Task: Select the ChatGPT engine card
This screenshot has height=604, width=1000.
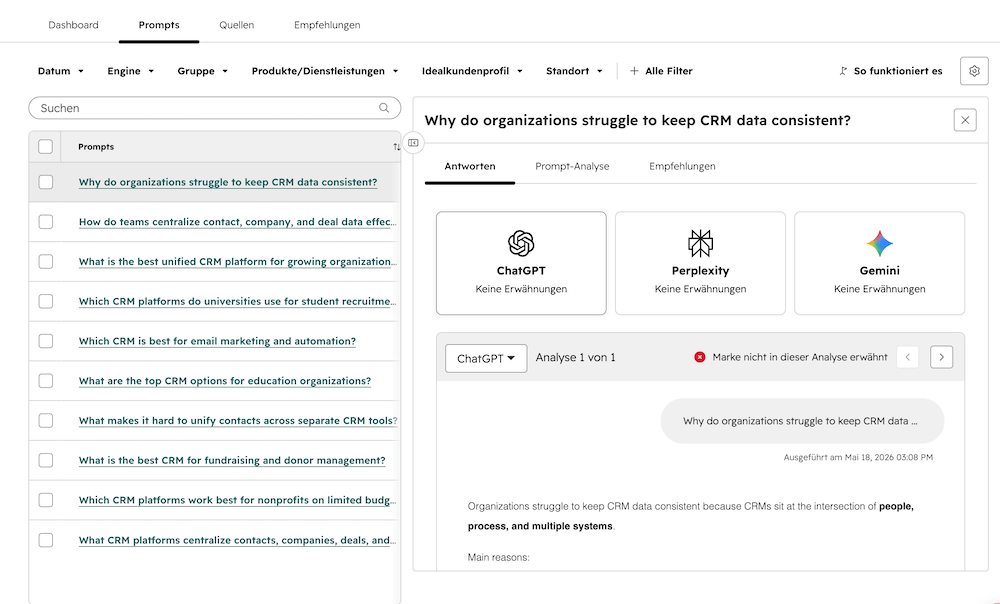Action: 521,263
